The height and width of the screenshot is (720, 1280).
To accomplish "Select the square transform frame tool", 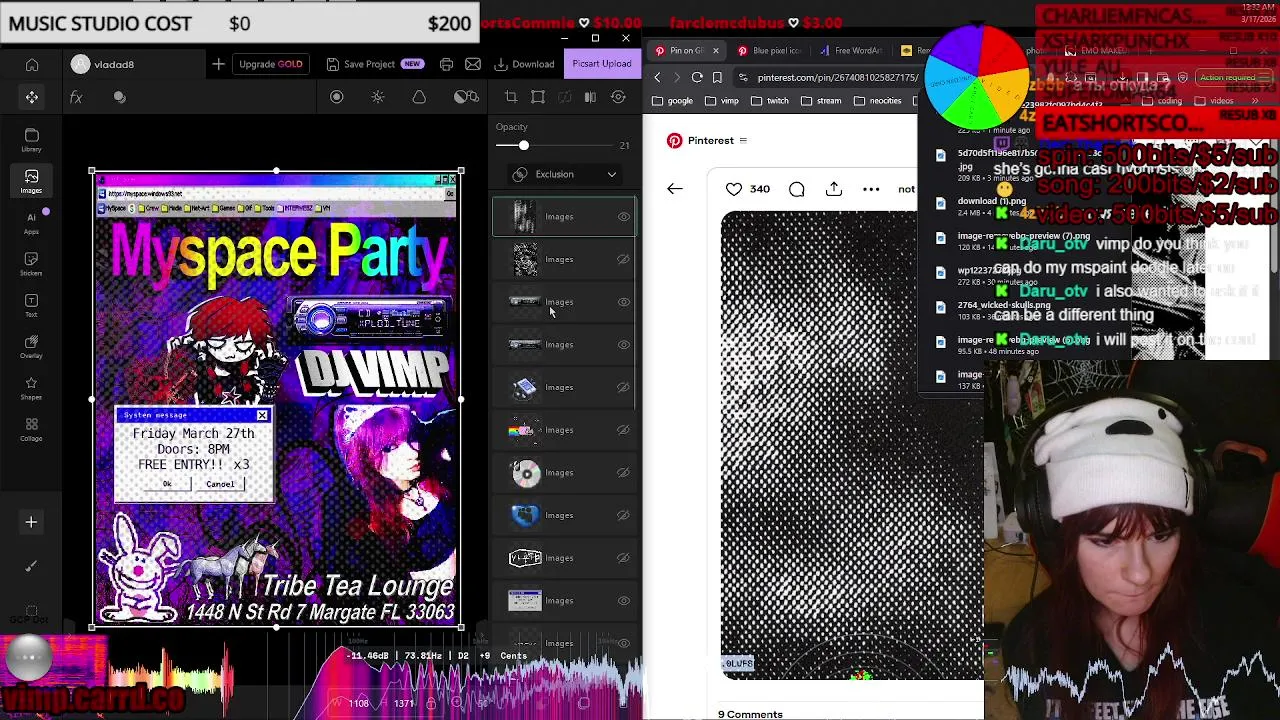I will pos(538,97).
